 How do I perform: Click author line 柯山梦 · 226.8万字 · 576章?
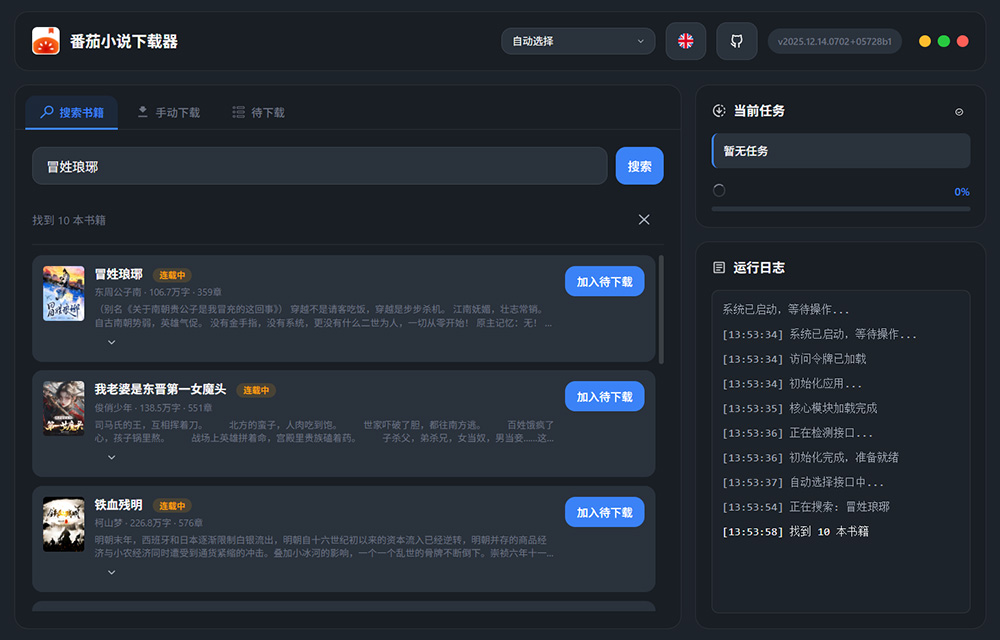click(149, 523)
